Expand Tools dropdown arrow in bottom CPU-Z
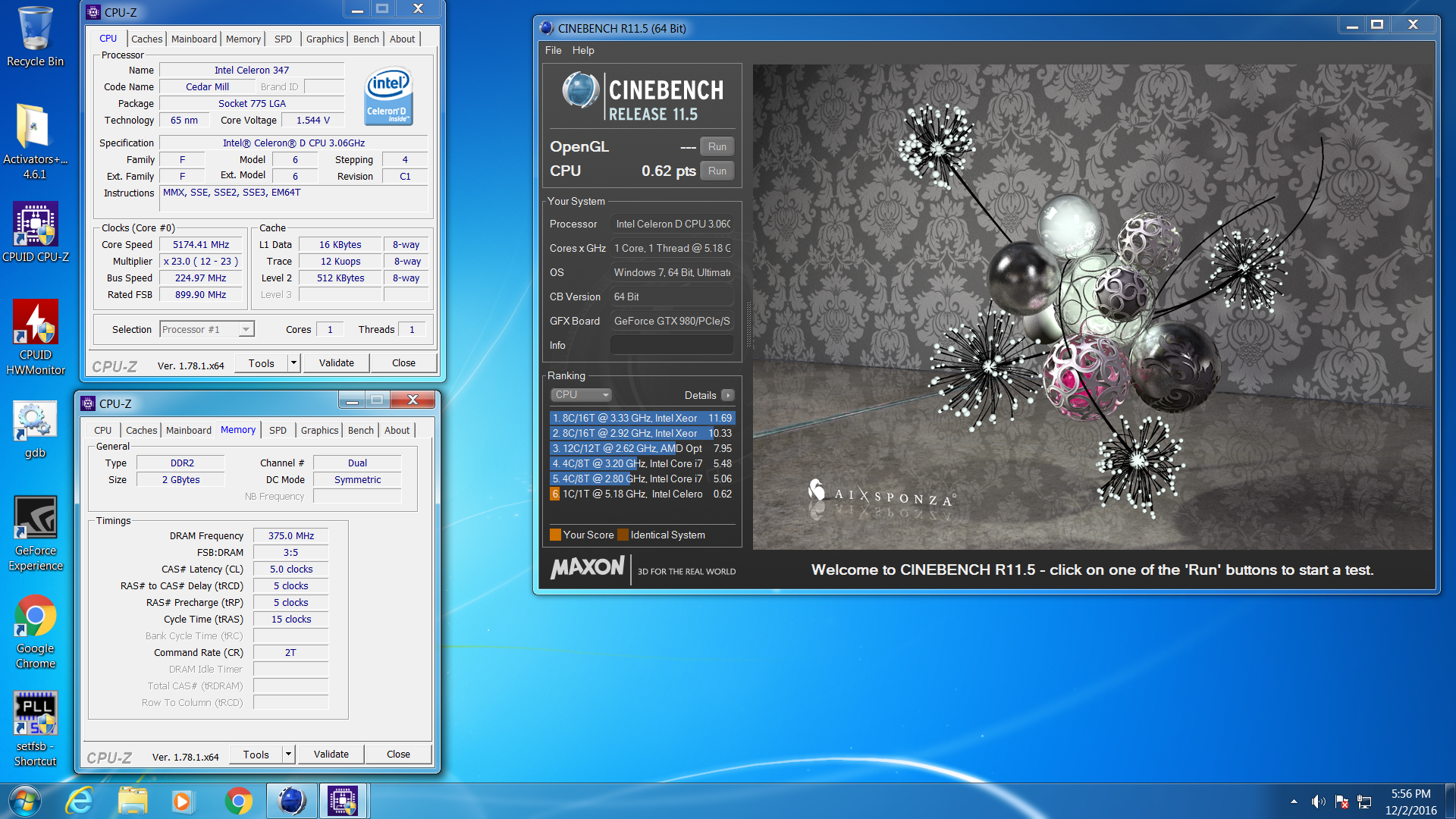Screen dimensions: 1456x819 tap(288, 755)
